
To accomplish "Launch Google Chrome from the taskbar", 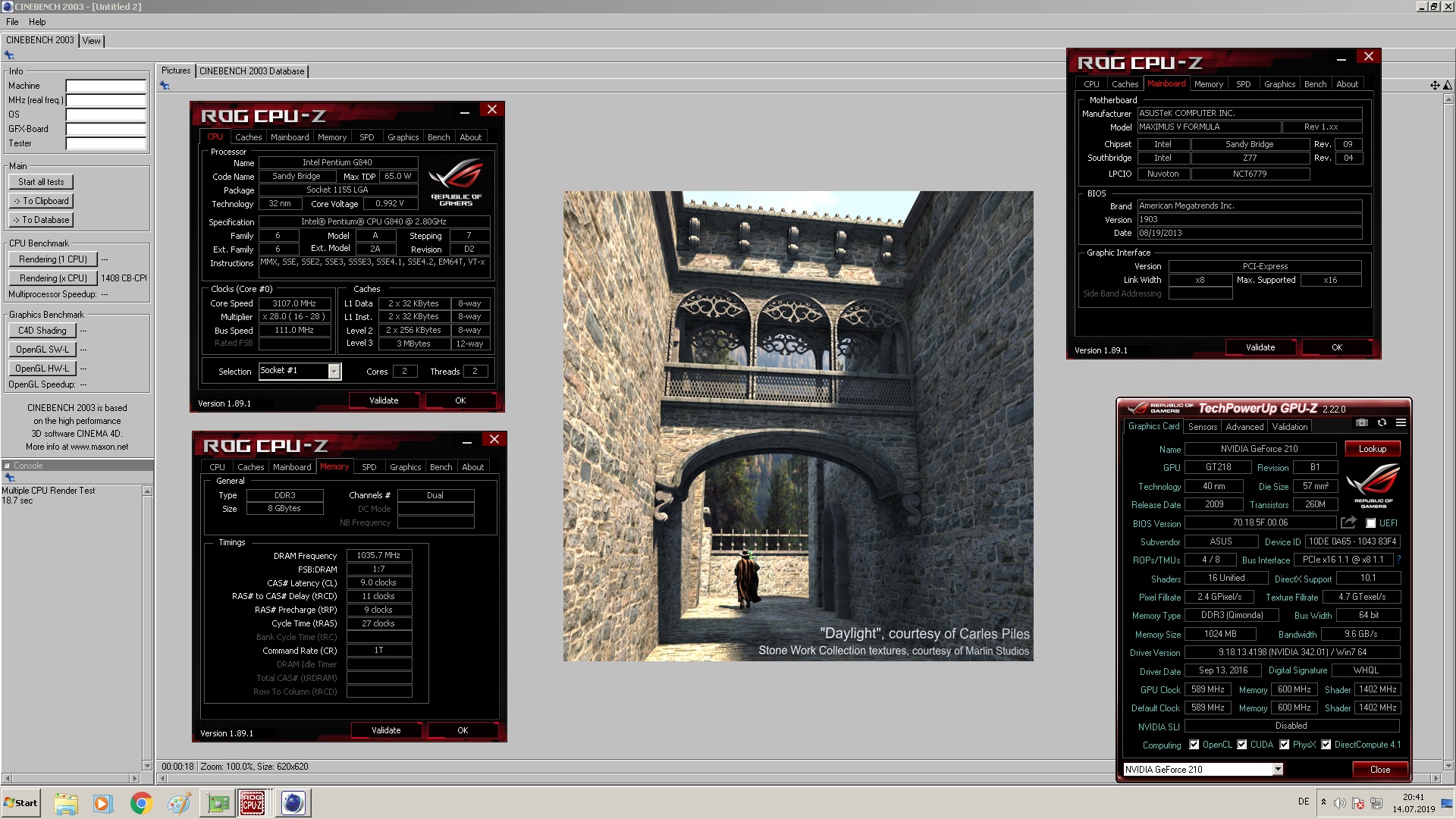I will (141, 803).
